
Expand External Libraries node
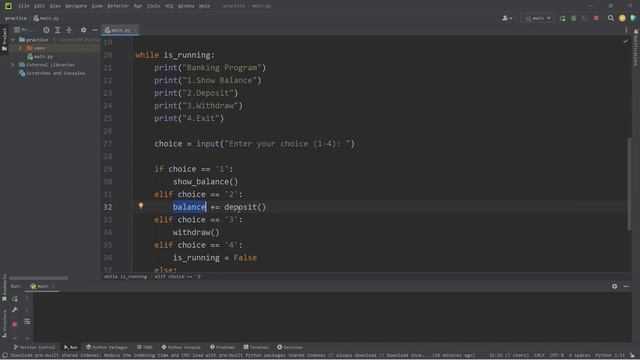pos(13,65)
